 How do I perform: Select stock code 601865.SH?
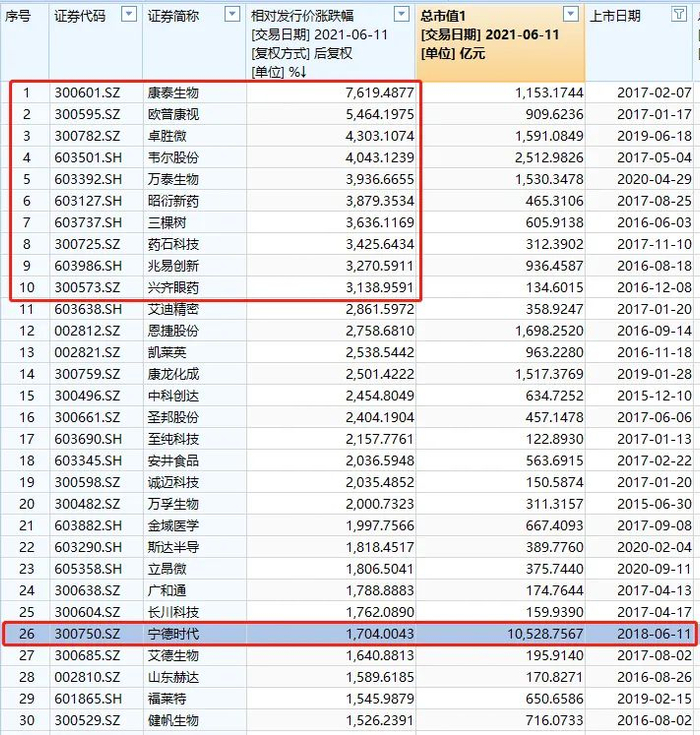coord(88,699)
